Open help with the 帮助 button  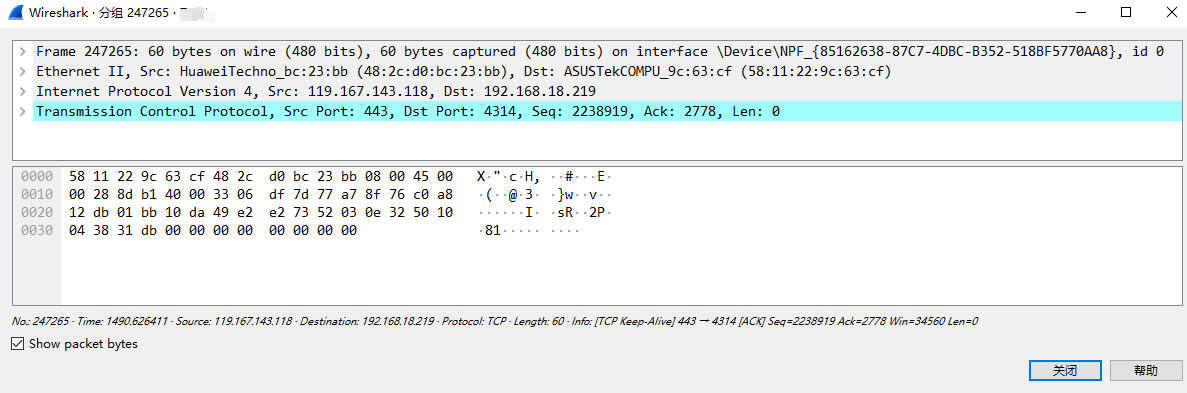tap(1146, 370)
